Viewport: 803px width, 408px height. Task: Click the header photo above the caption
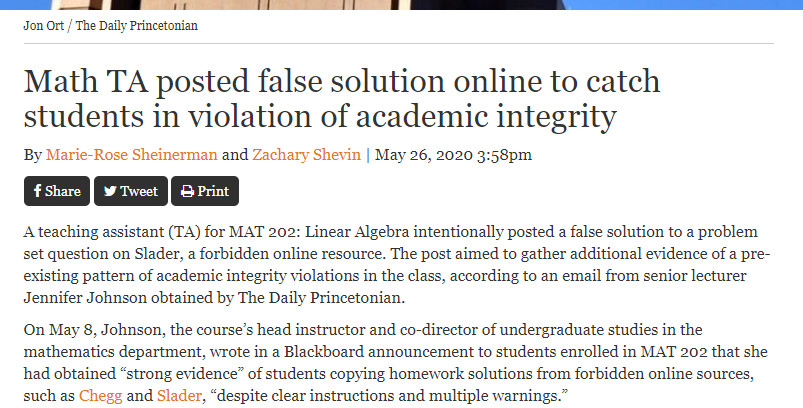[x=400, y=5]
